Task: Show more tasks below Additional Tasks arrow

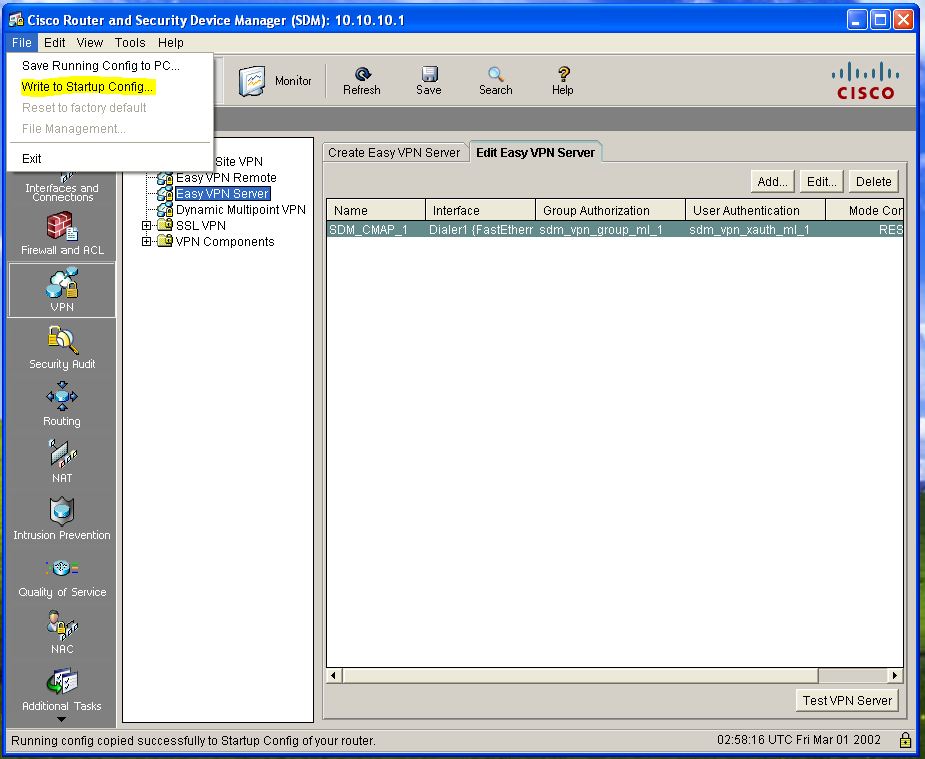Action: click(61, 719)
